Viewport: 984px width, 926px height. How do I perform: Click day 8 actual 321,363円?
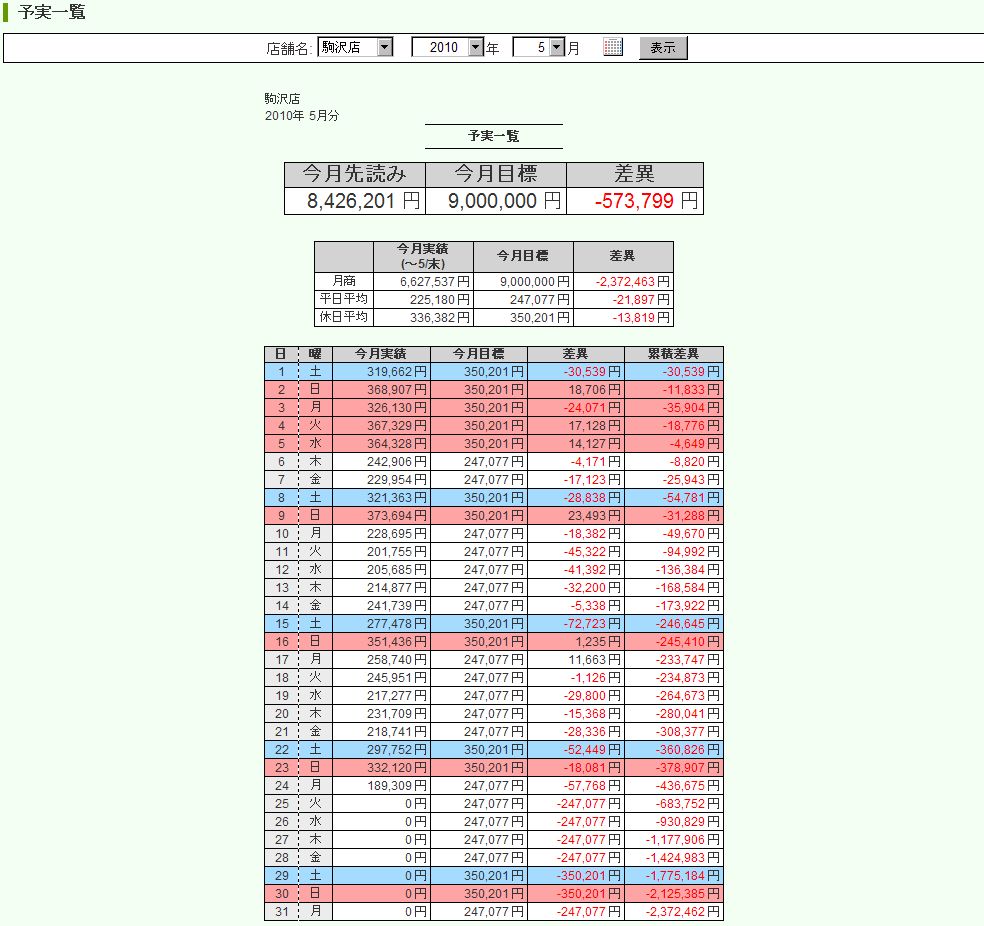pyautogui.click(x=382, y=498)
